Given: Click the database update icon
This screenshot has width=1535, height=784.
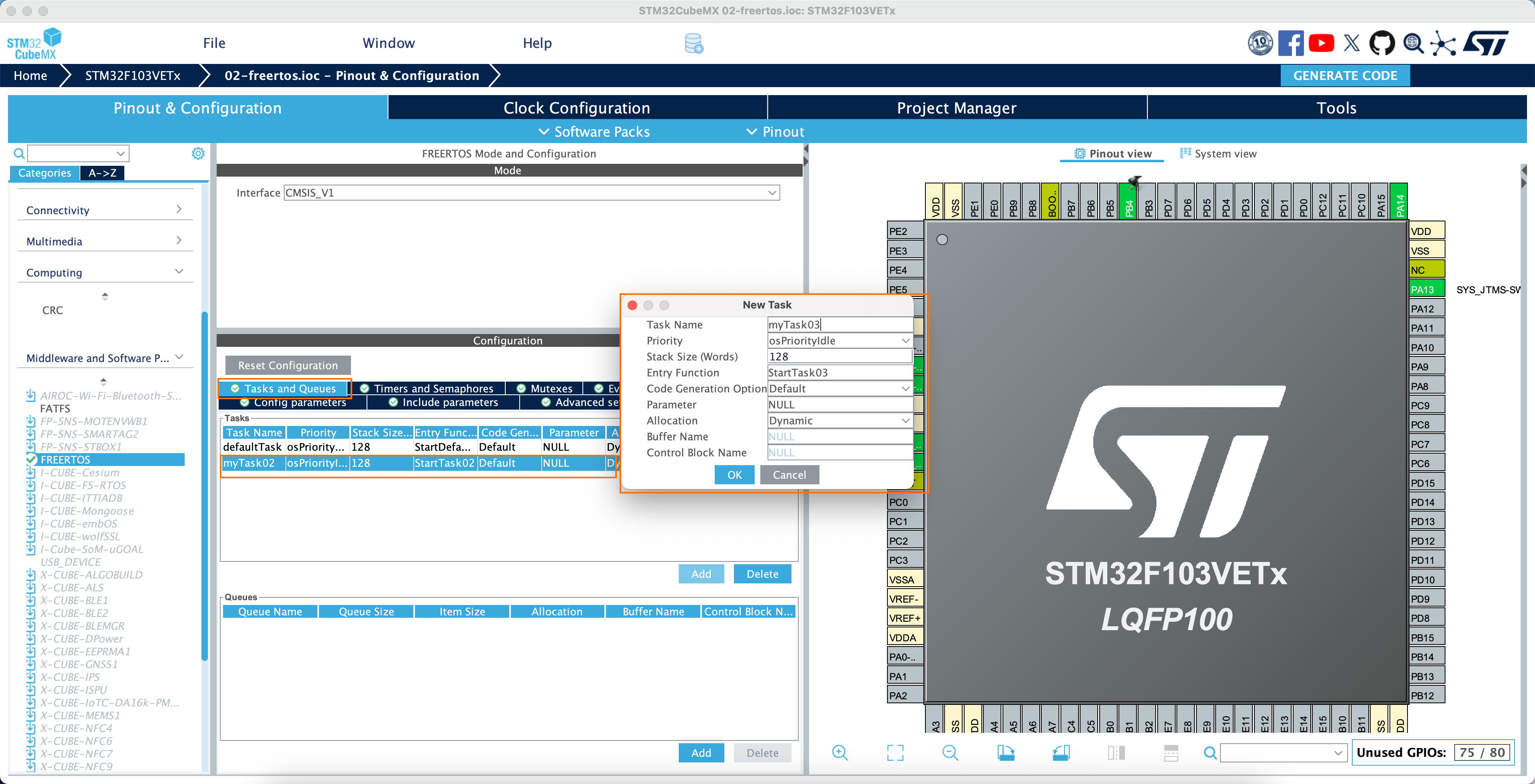Looking at the screenshot, I should [694, 44].
